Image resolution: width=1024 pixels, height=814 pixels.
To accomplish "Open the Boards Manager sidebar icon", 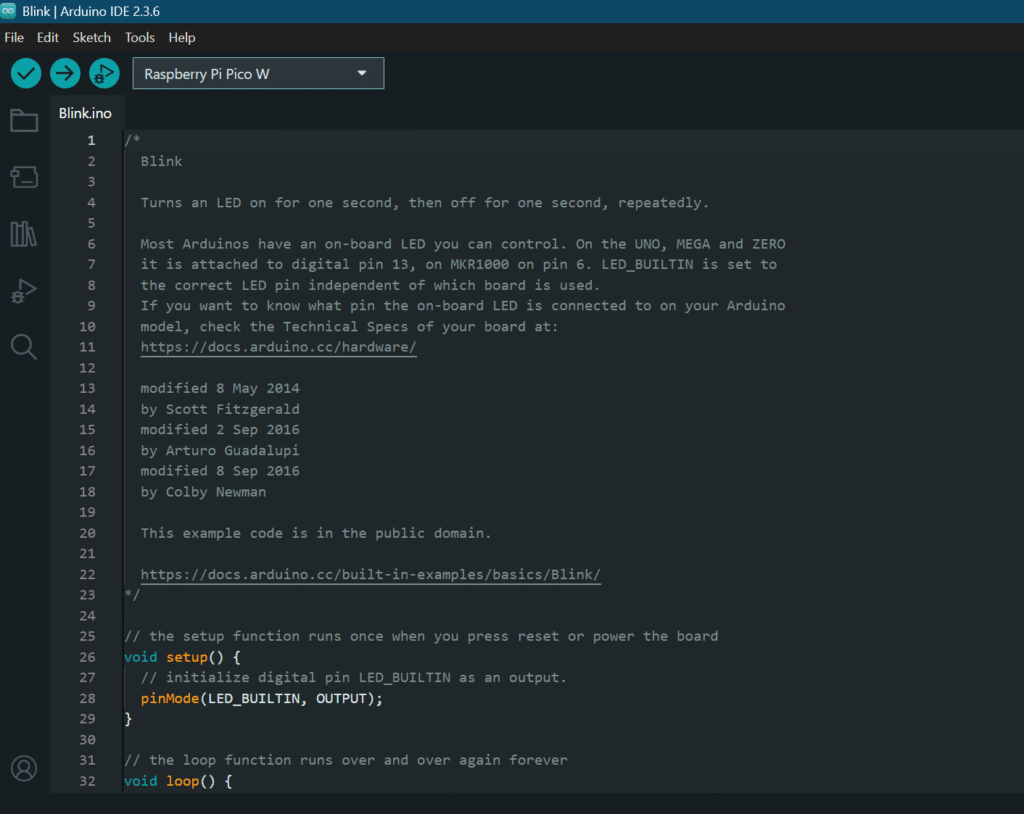I will click(24, 177).
